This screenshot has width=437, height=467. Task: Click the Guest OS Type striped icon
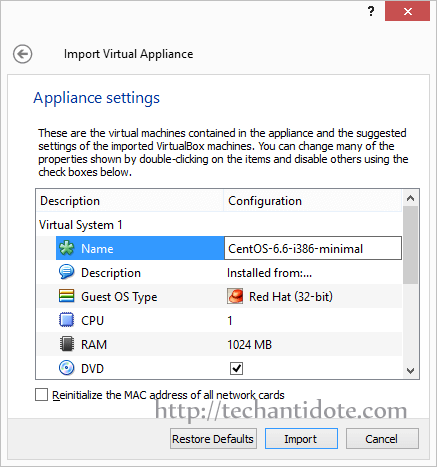click(67, 296)
